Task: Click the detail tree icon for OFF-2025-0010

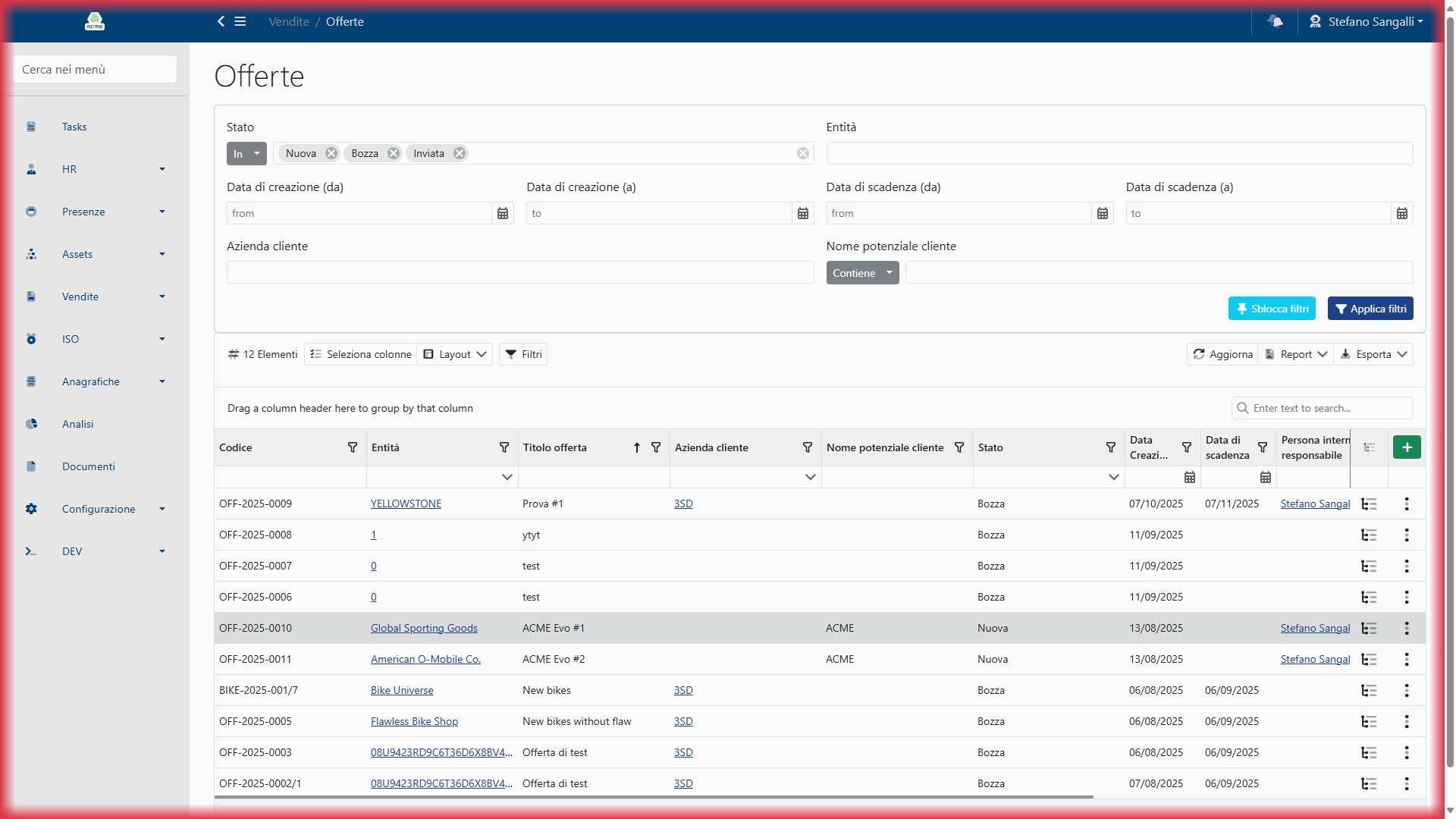Action: [1369, 629]
